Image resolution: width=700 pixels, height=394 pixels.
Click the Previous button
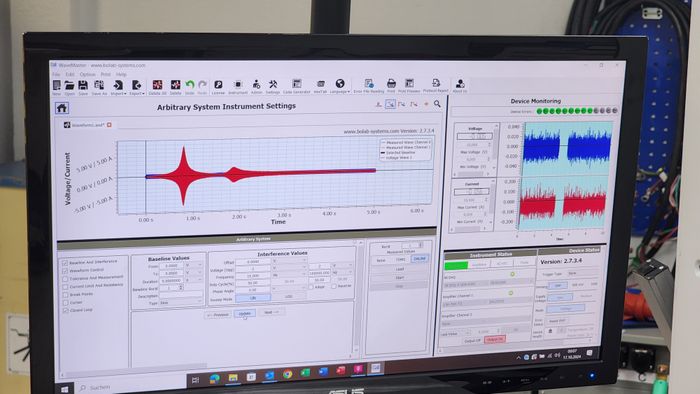click(x=217, y=315)
